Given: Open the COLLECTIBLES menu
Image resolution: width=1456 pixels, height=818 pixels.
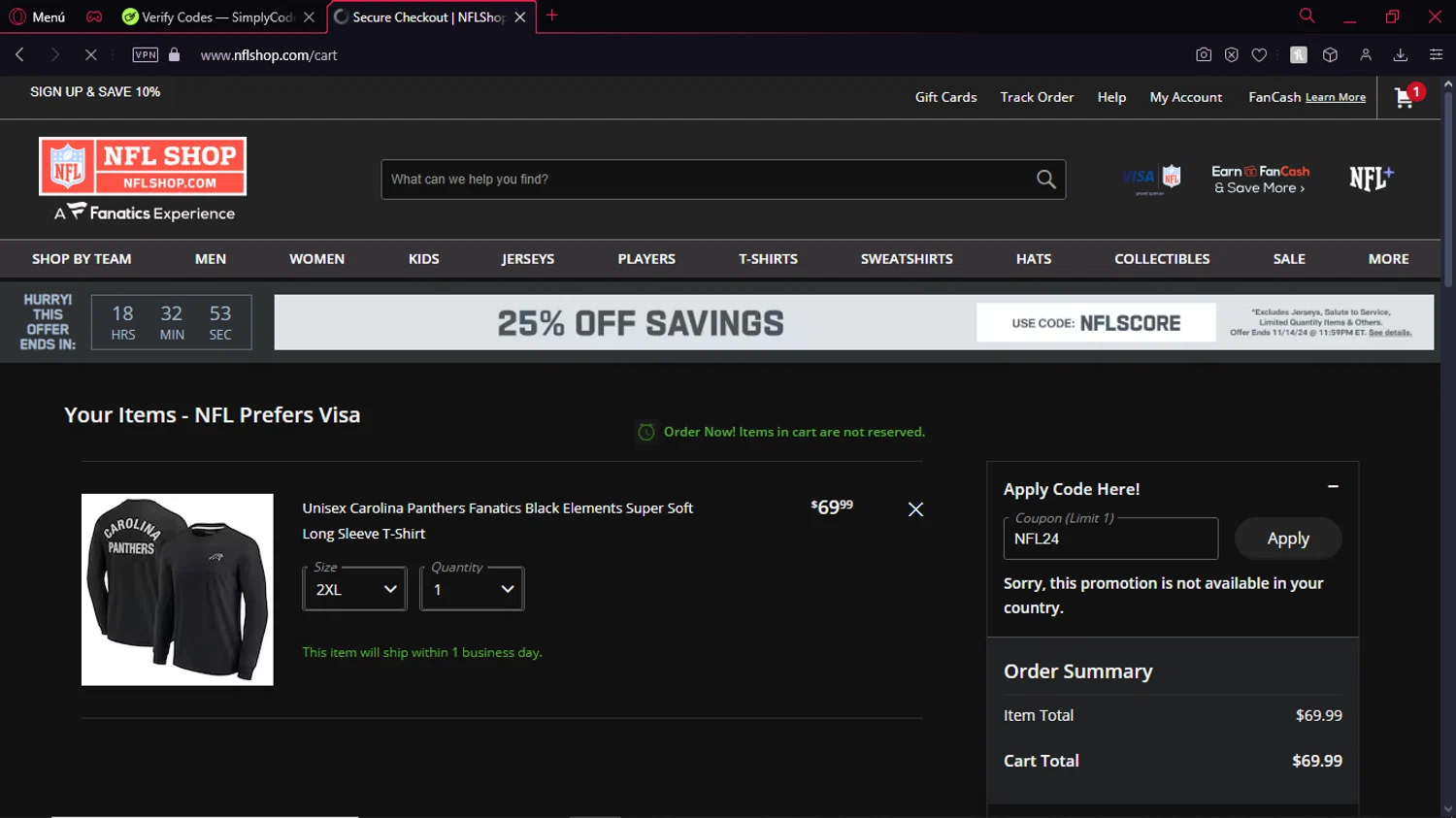Looking at the screenshot, I should (x=1162, y=259).
